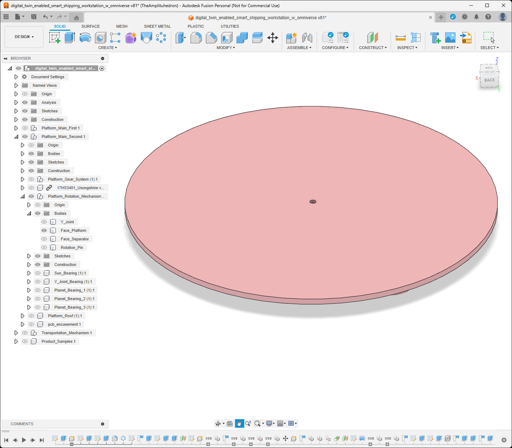Activate the Move/Copy tool
The height and width of the screenshot is (448, 512).
click(273, 38)
